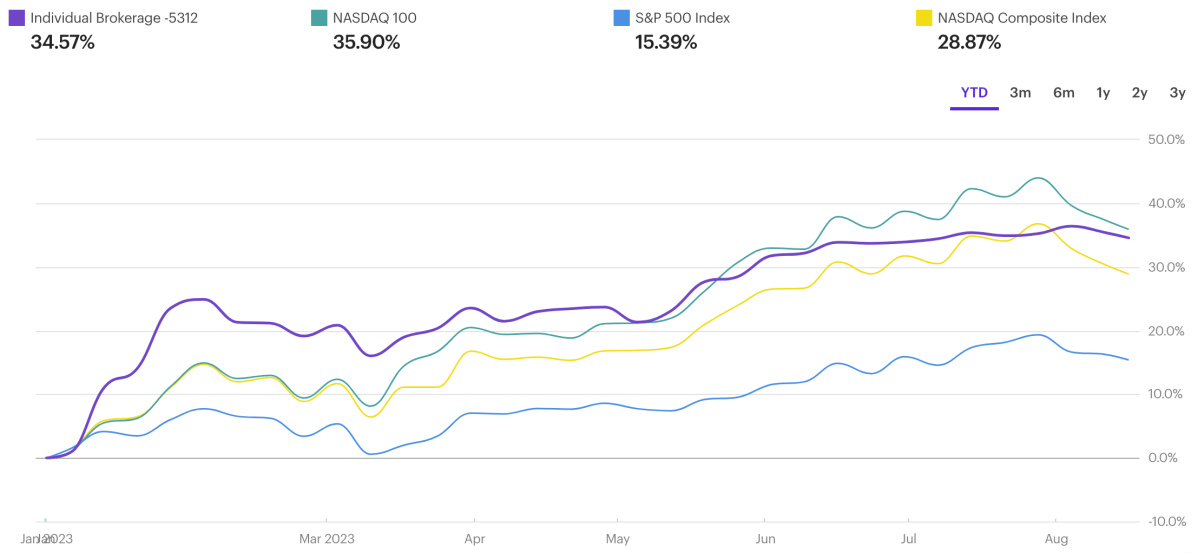Switch the chart to the 3m range
Viewport: 1198px width, 553px height.
(x=1020, y=93)
